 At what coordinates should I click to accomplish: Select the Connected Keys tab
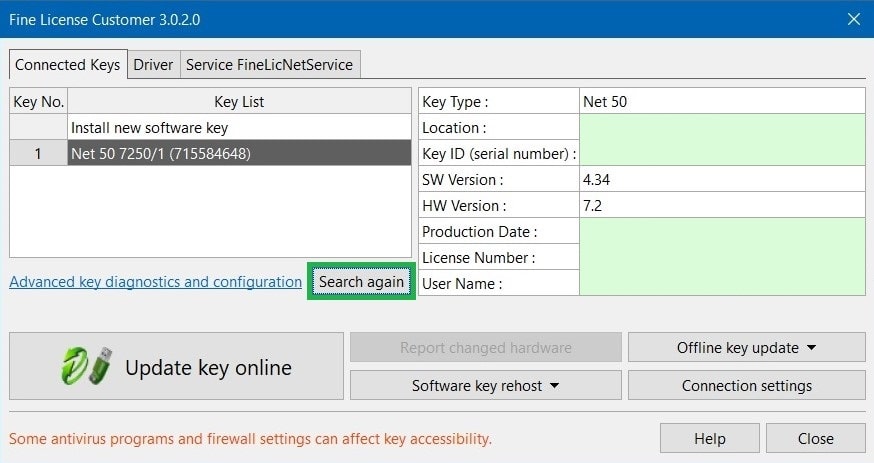pos(68,65)
